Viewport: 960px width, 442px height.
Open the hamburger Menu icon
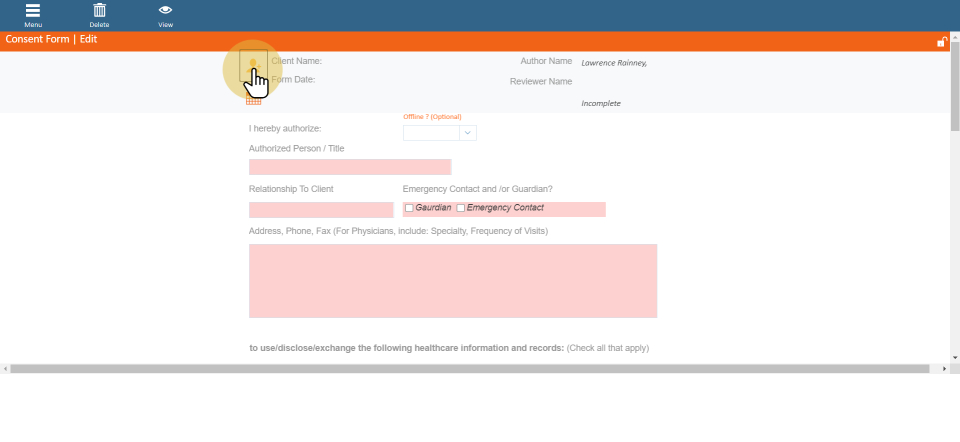point(33,11)
